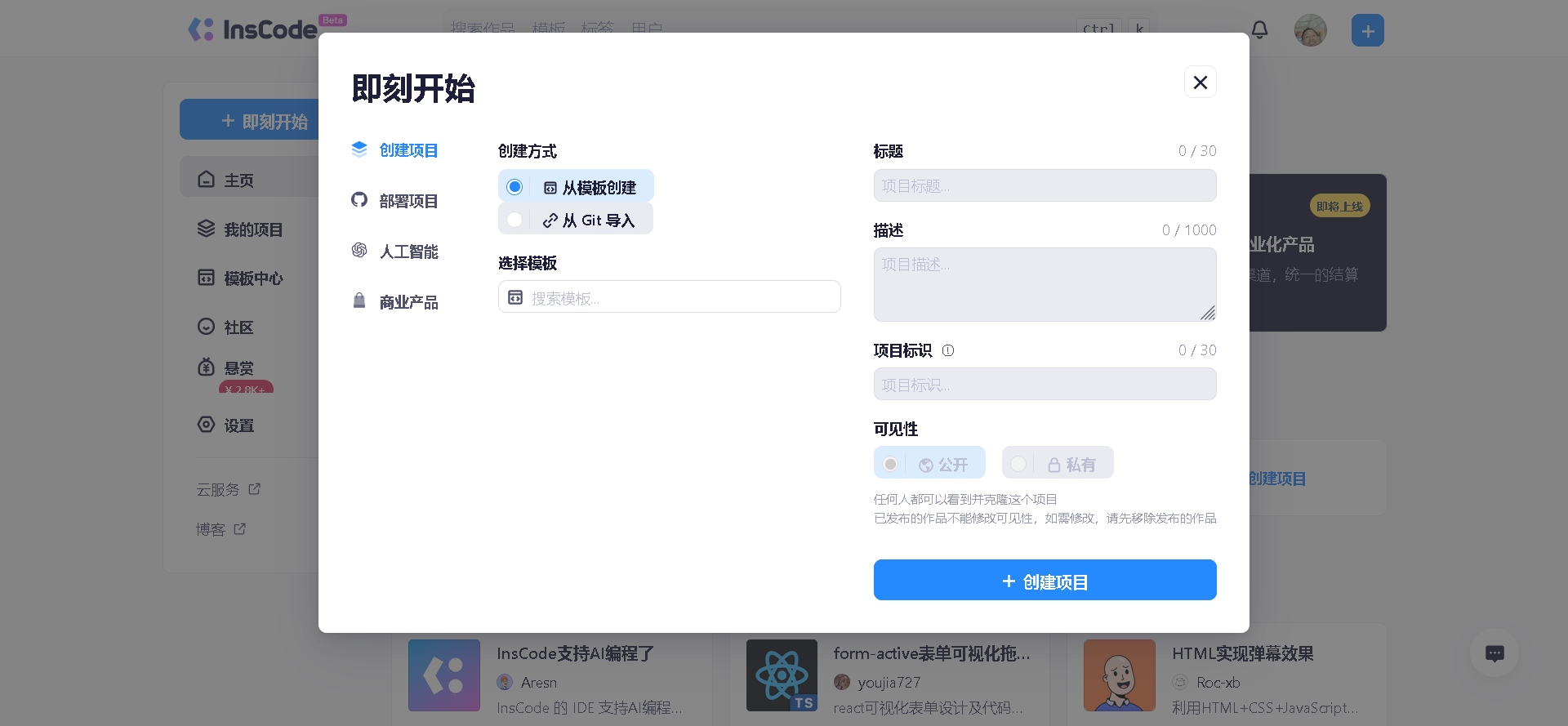Open the 人工智能 tab
Image resolution: width=1568 pixels, height=726 pixels.
395,252
